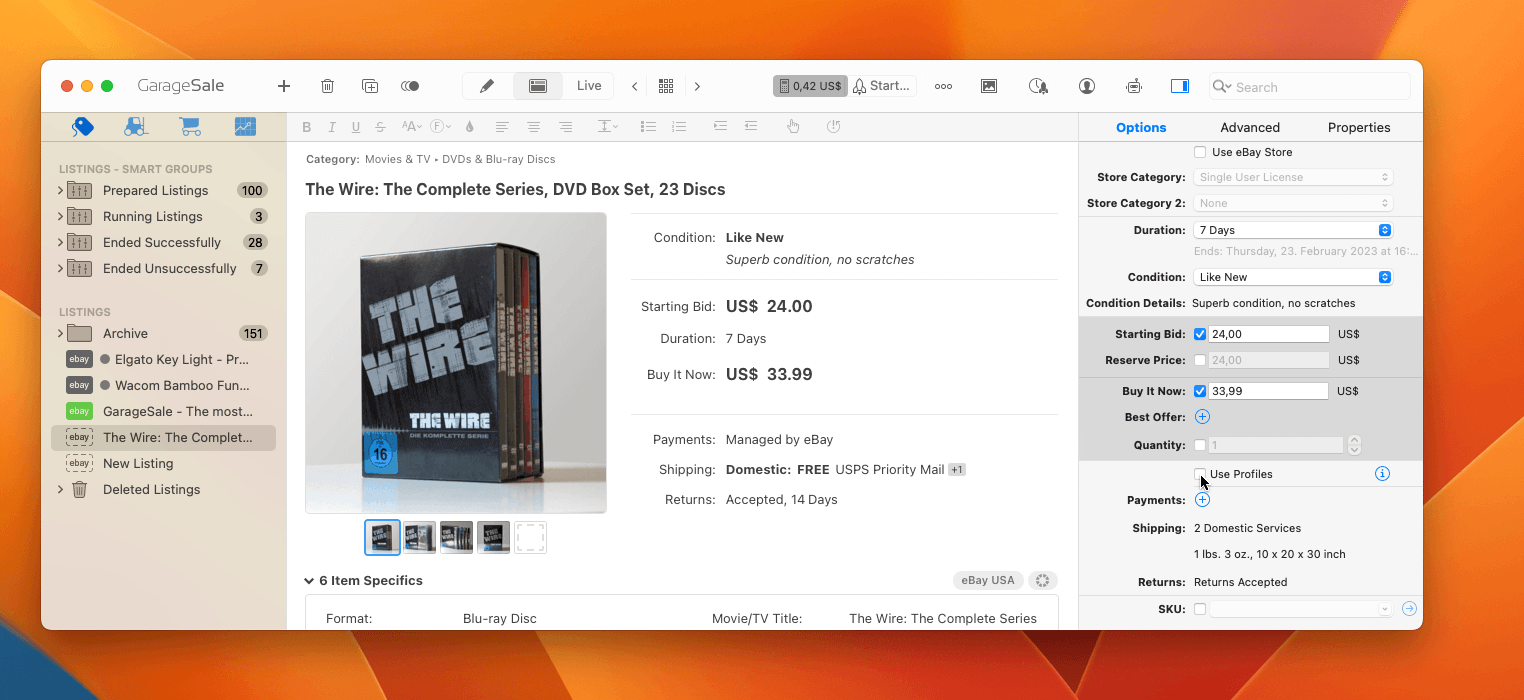
Task: Select the New Listing item in sidebar
Action: coord(164,463)
